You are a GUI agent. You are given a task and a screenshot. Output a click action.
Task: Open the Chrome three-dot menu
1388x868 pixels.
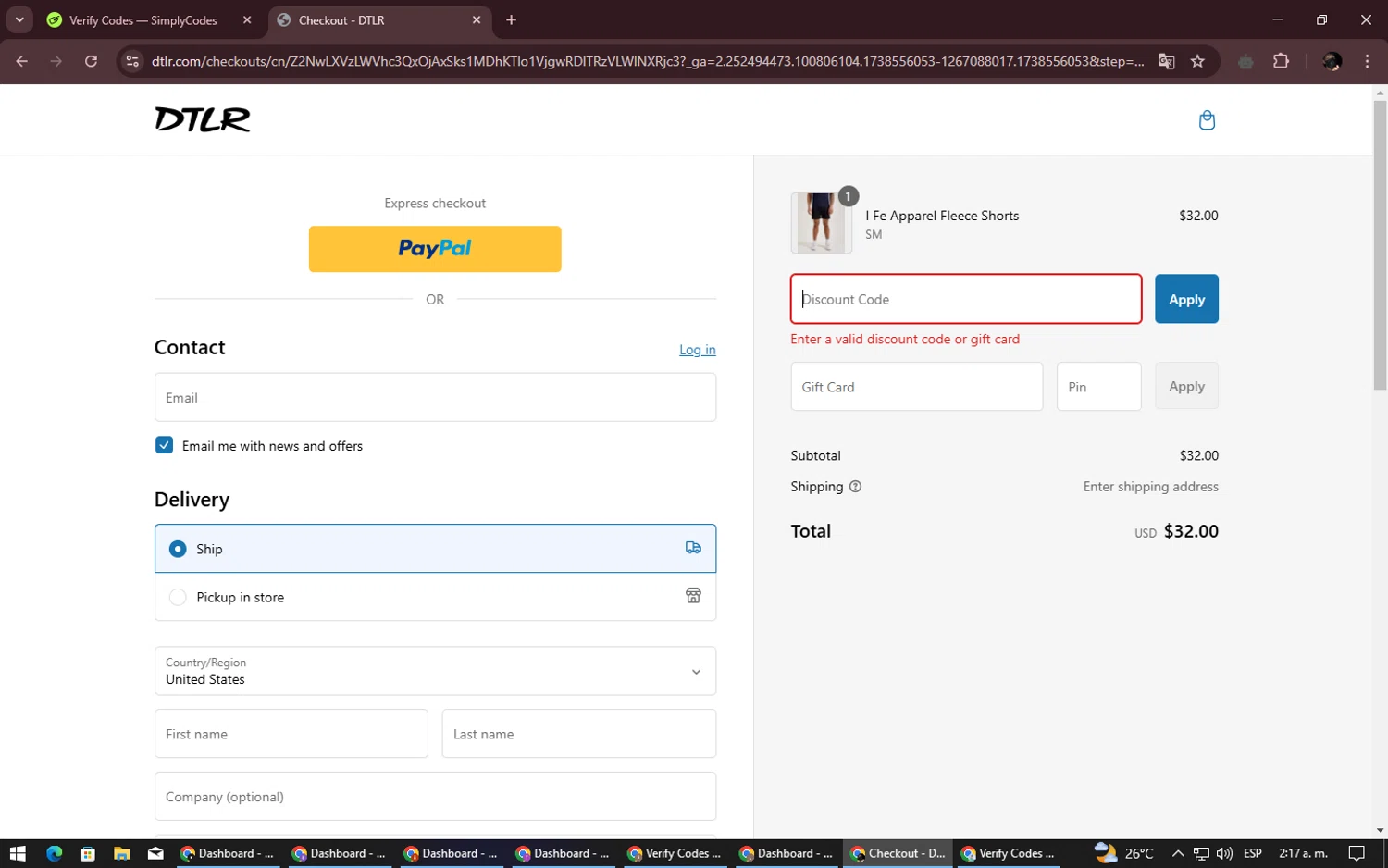tap(1367, 61)
